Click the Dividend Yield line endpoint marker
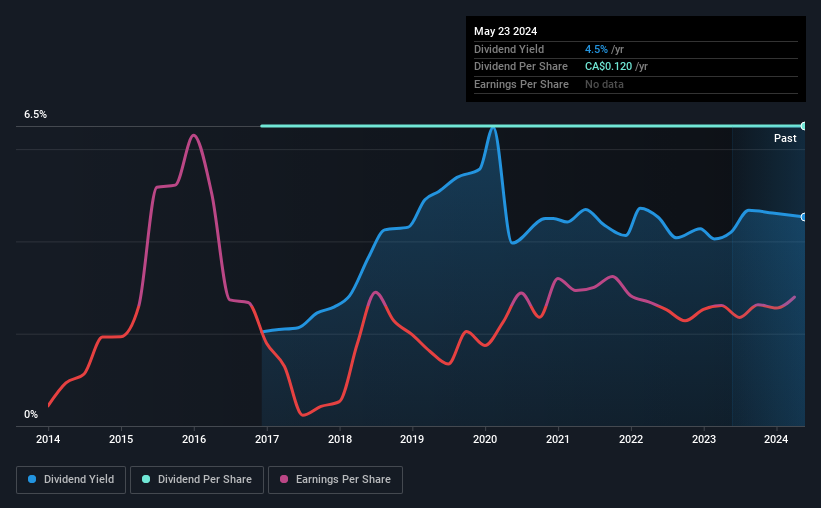This screenshot has height=508, width=821. (x=803, y=217)
